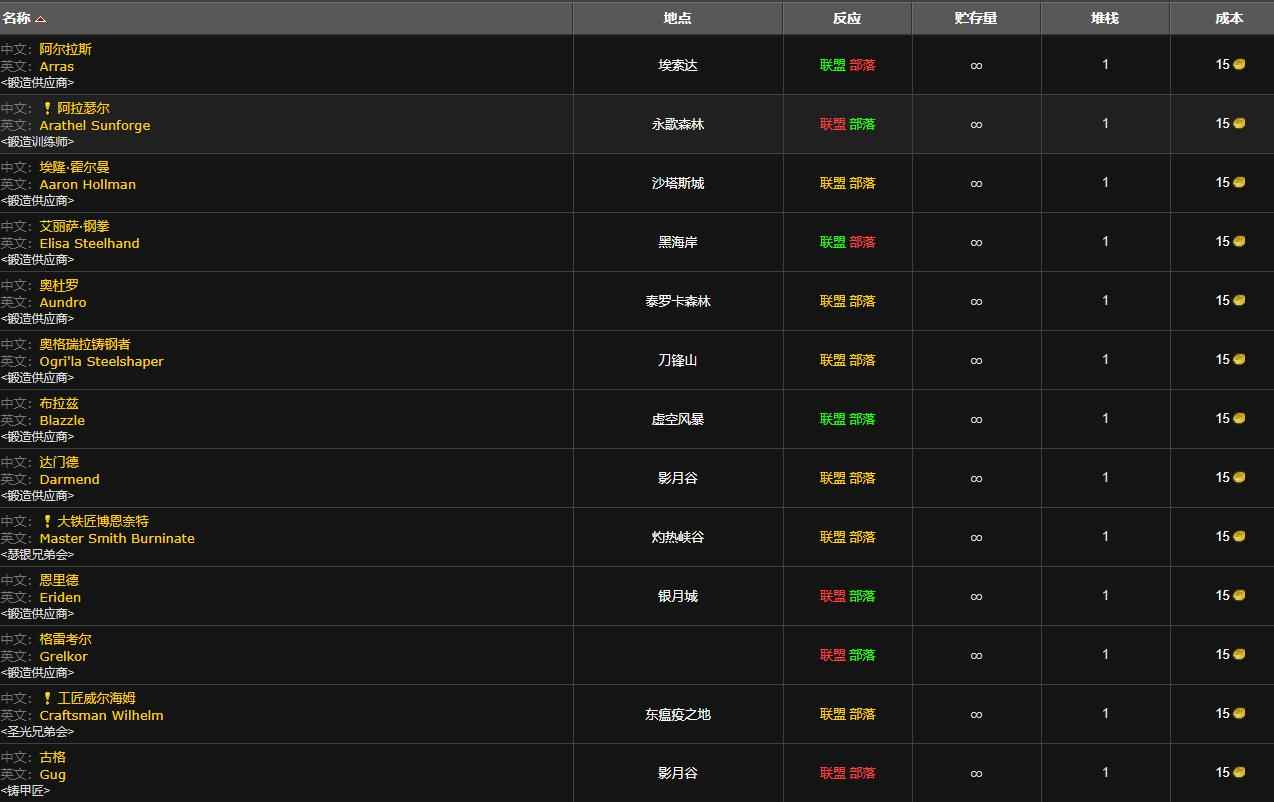Image resolution: width=1274 pixels, height=802 pixels.
Task: Click the quest marker icon beside 工匠威尔海姆
Action: (47, 698)
